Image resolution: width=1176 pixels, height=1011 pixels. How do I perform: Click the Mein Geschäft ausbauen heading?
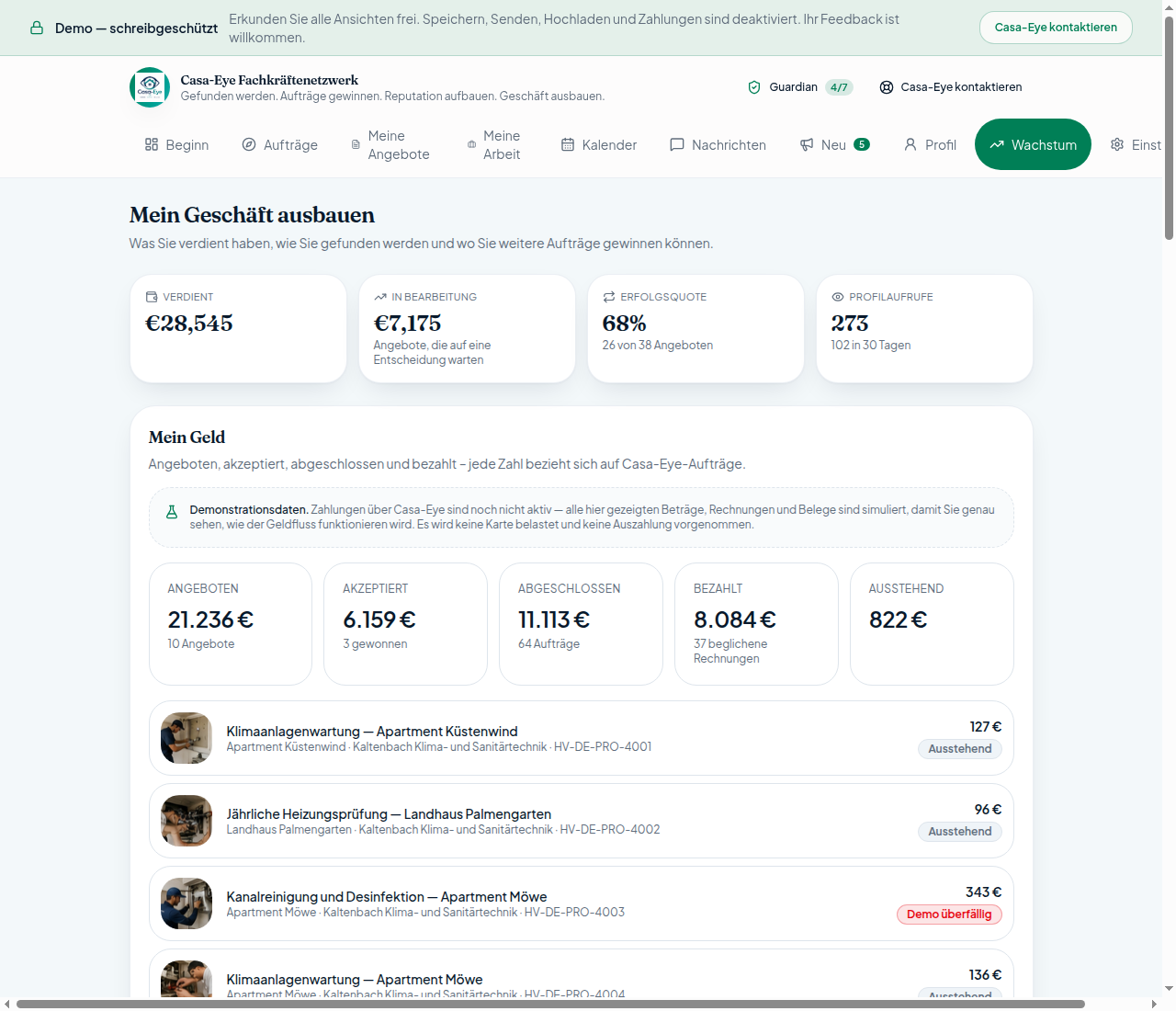coord(252,215)
